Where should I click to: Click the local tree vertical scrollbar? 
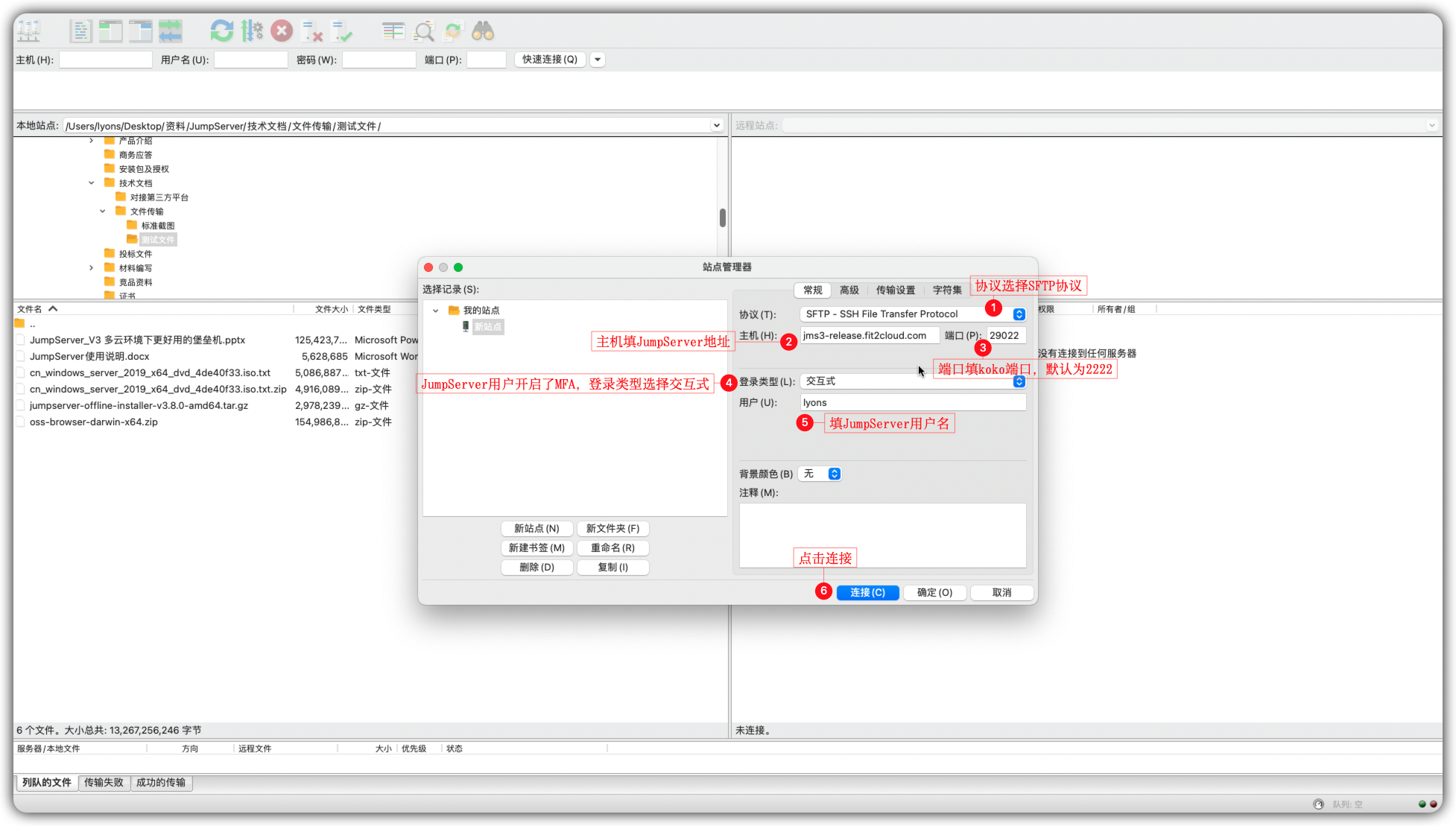click(x=722, y=217)
